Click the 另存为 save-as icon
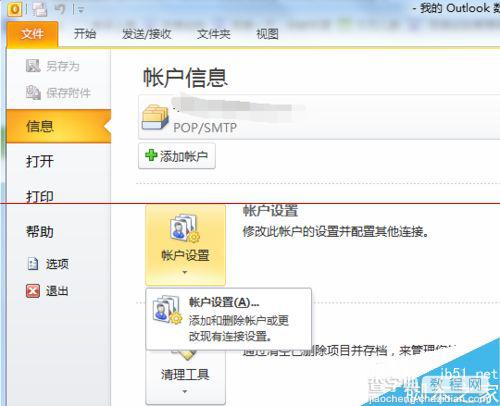500x406 pixels. coord(33,66)
